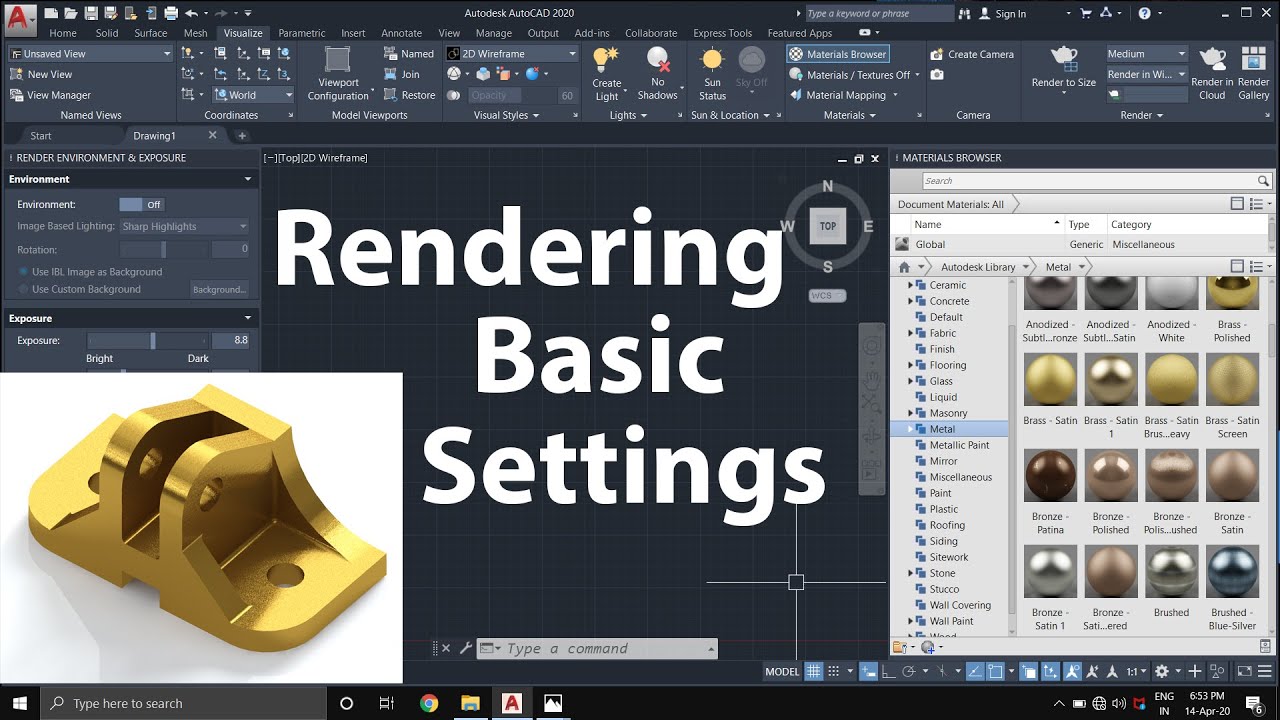Click the TOP face of the ViewCube
The height and width of the screenshot is (720, 1280).
(828, 226)
